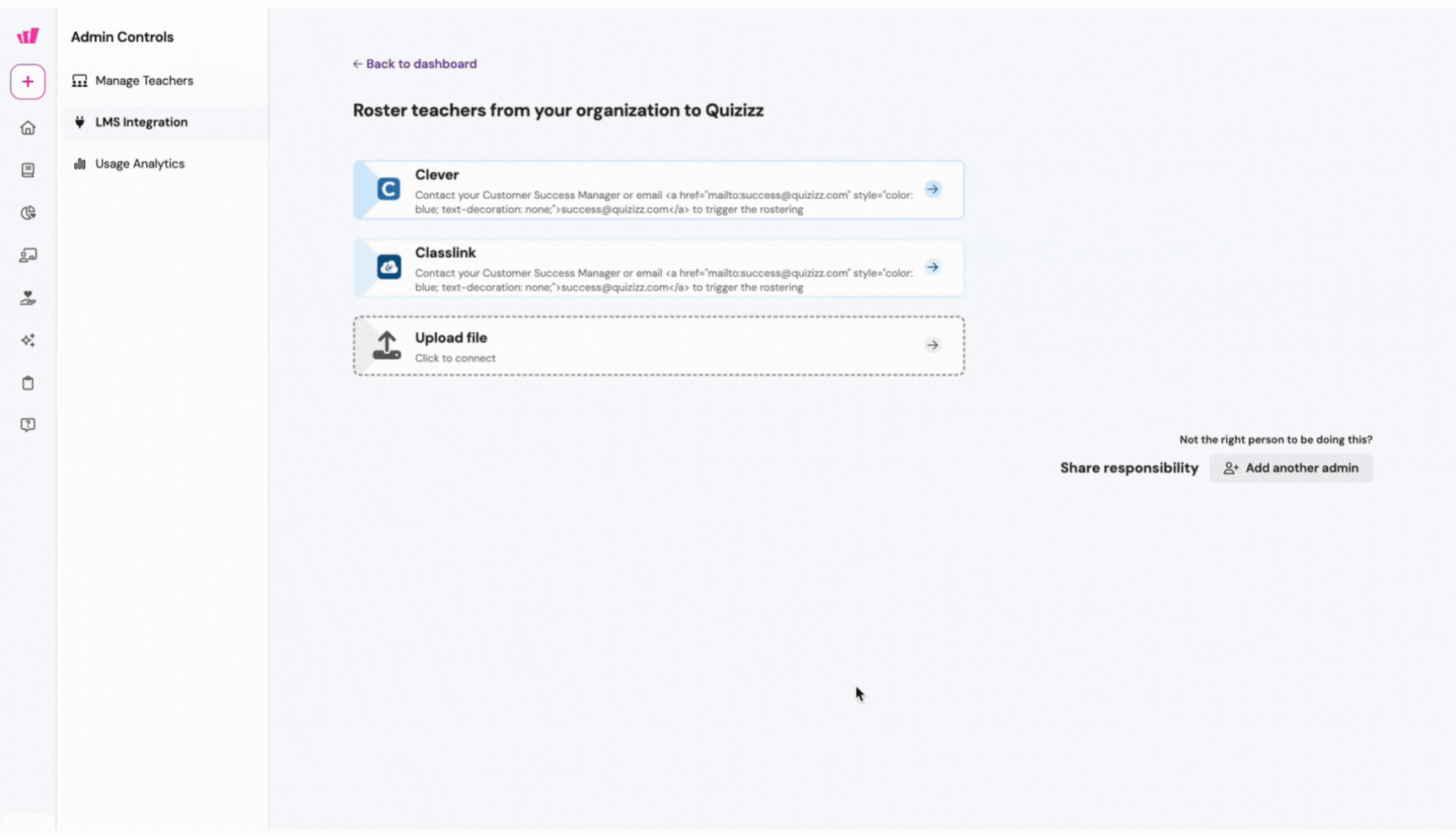The width and height of the screenshot is (1456, 837).
Task: Click the Manage Teachers icon
Action: [x=79, y=81]
